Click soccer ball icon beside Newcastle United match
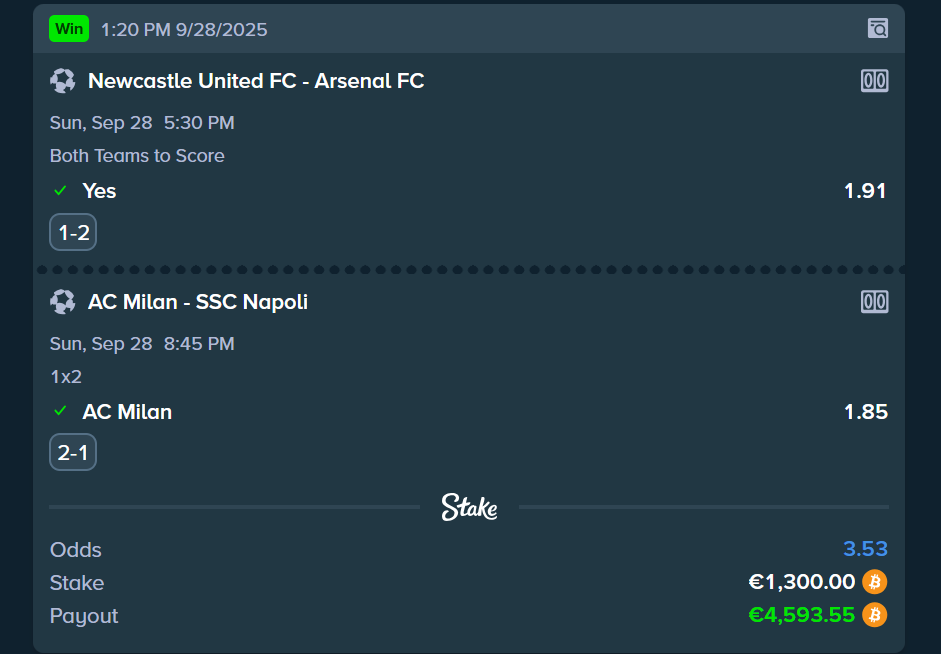 63,81
